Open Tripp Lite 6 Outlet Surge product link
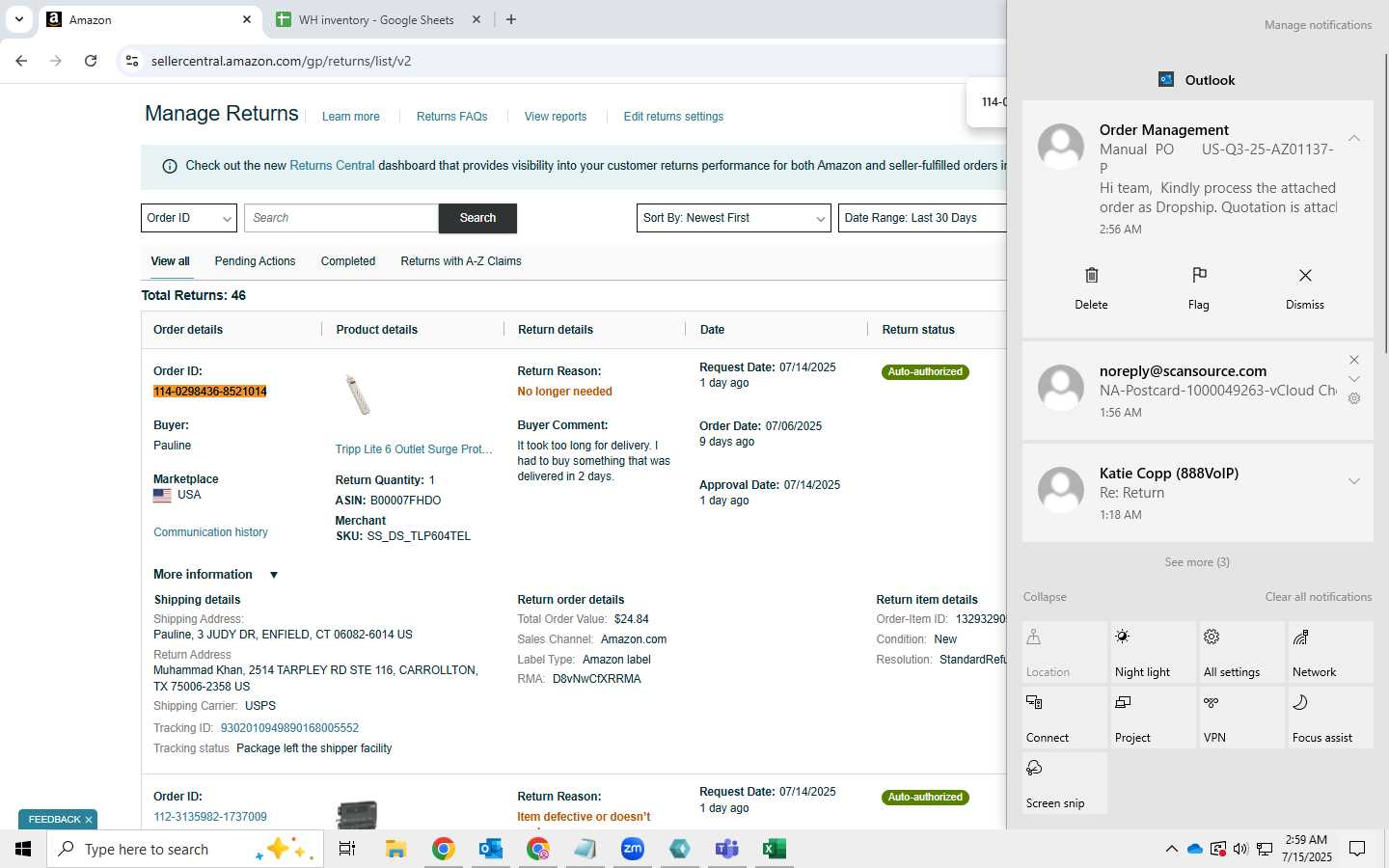The width and height of the screenshot is (1389, 868). 414,449
